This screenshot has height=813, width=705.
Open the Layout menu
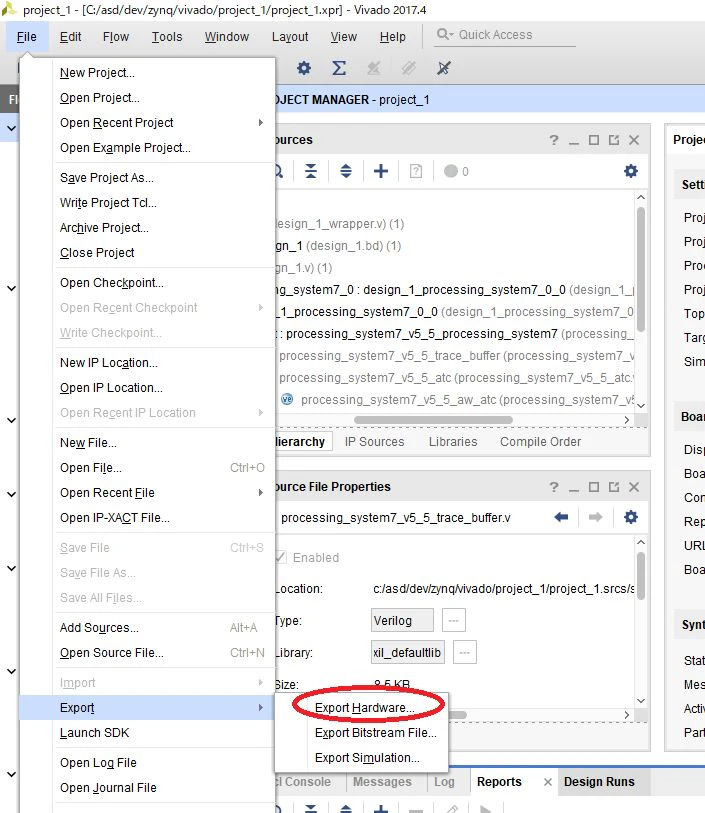point(290,37)
